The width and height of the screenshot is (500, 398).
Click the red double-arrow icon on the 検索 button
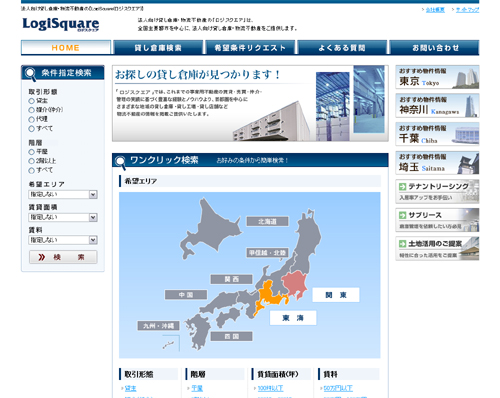pos(42,257)
